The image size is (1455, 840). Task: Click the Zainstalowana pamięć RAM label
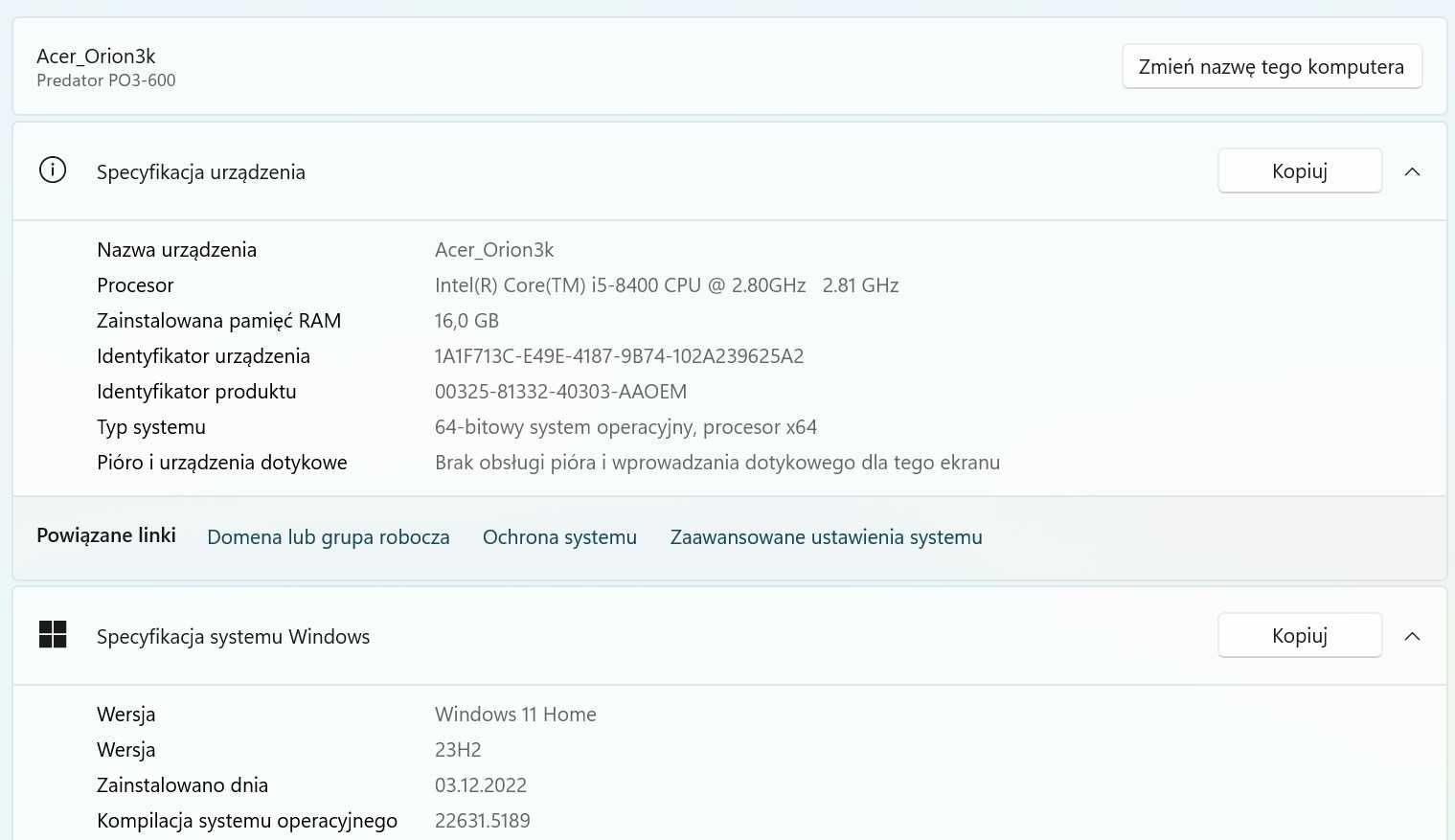[219, 321]
